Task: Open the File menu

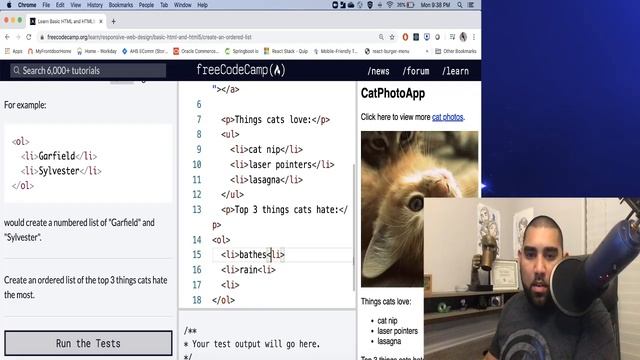Action: pos(46,5)
